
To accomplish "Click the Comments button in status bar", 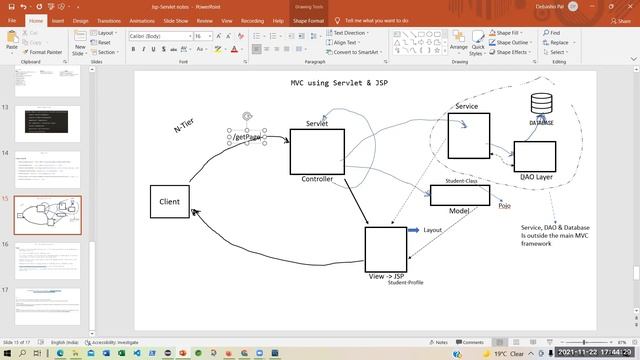I will click(469, 342).
